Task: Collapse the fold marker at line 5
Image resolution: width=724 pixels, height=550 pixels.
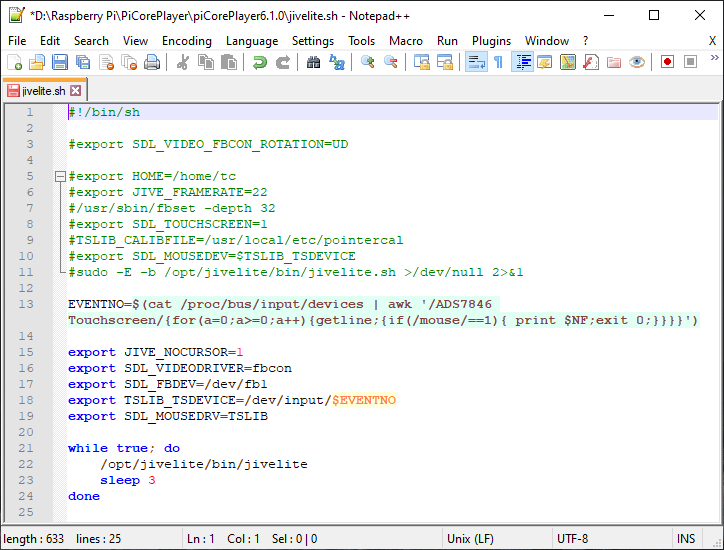Action: pos(60,176)
